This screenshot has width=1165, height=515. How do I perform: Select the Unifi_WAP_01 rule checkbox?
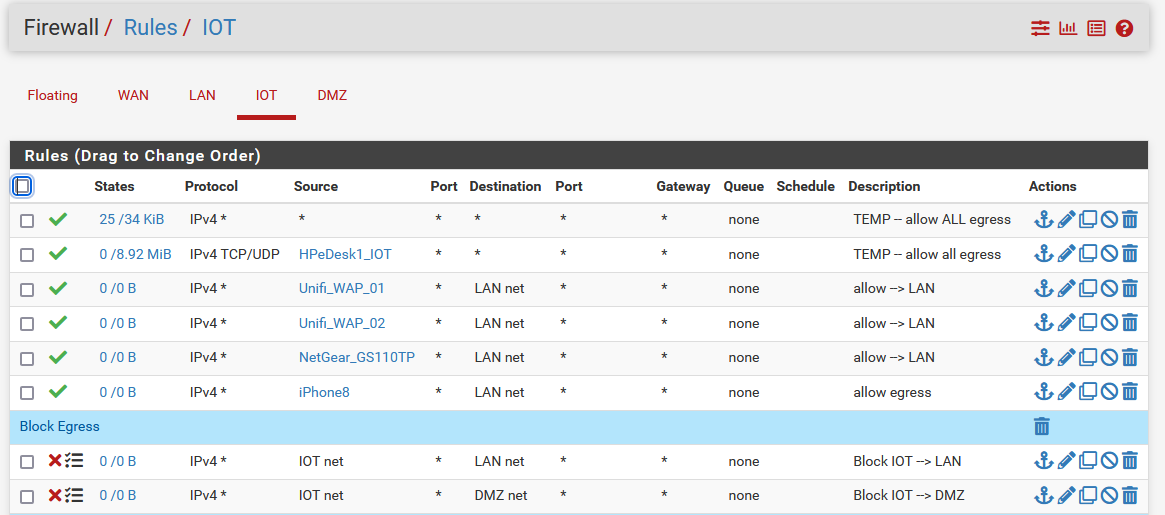click(27, 290)
